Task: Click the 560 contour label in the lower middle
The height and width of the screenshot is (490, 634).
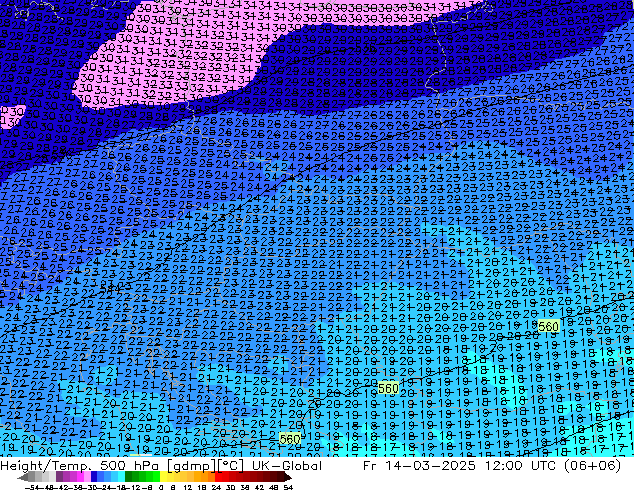Action: pos(388,388)
